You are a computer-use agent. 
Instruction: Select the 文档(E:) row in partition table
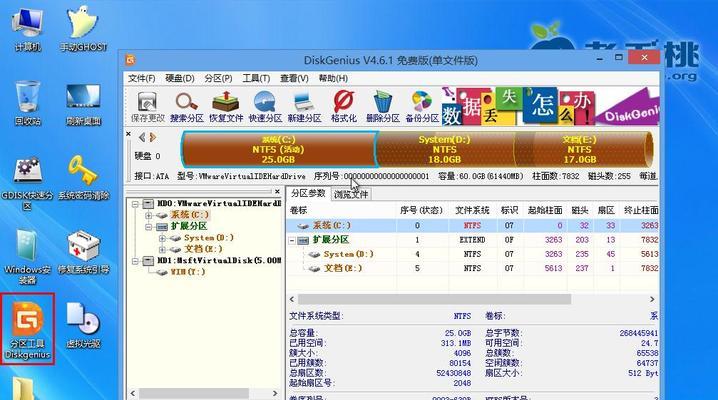(x=473, y=268)
